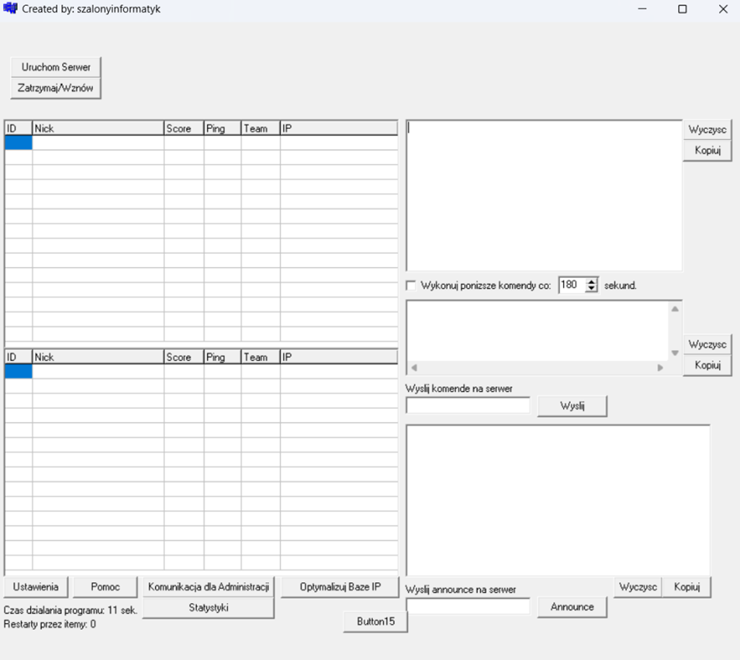This screenshot has width=740, height=660.
Task: Click commands box scroll down arrow
Action: 675,353
